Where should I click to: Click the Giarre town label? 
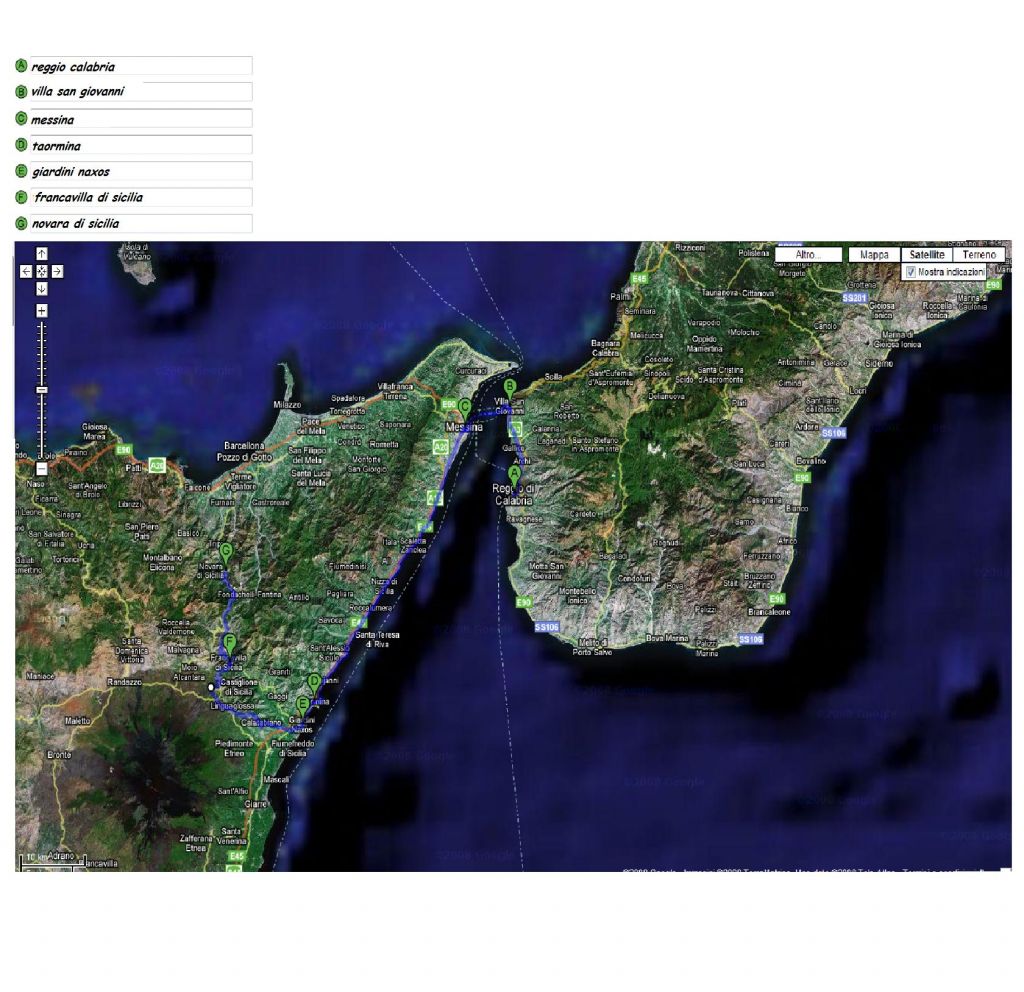pyautogui.click(x=255, y=804)
